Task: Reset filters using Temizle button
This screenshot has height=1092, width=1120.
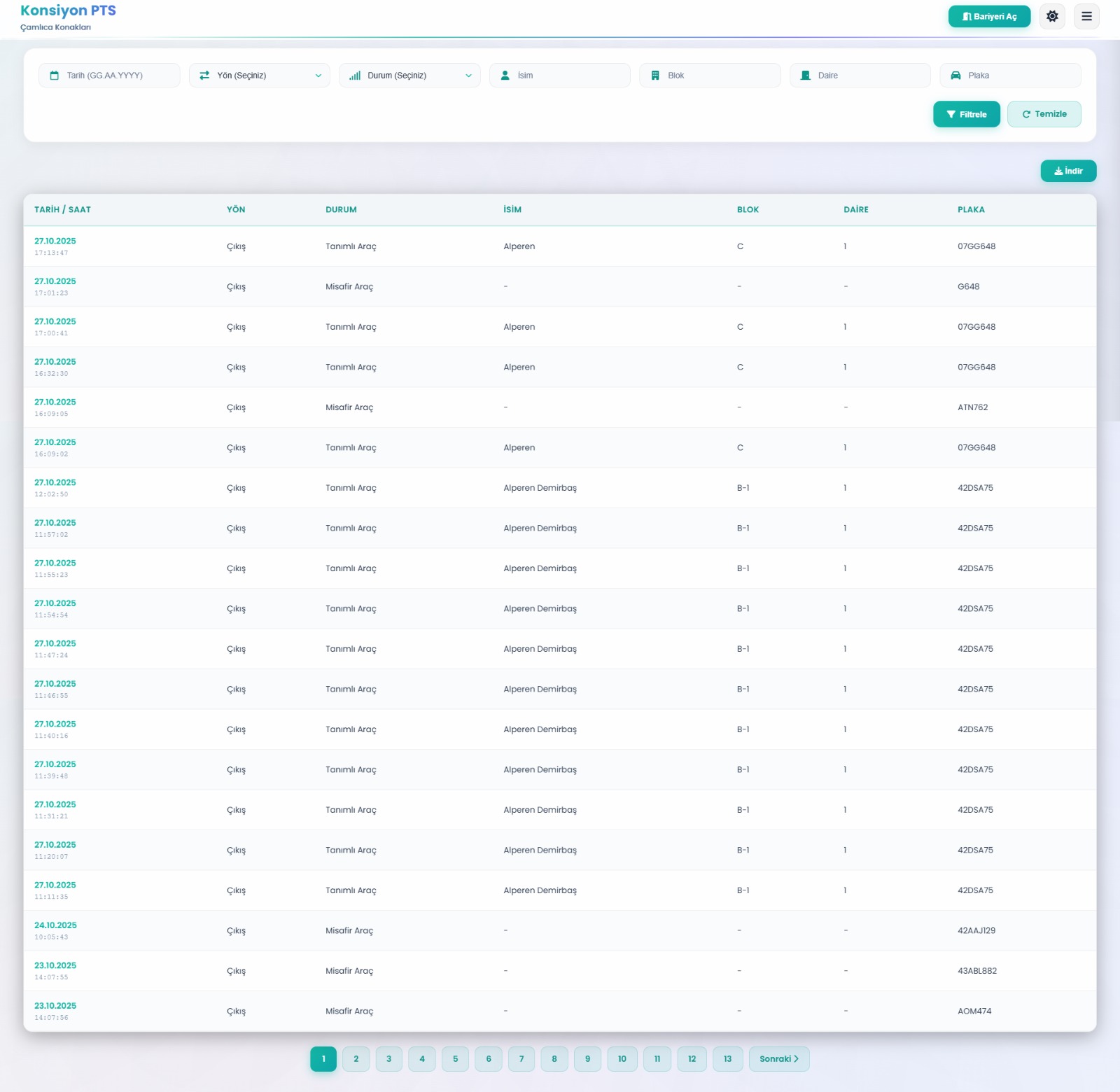Action: [1044, 114]
